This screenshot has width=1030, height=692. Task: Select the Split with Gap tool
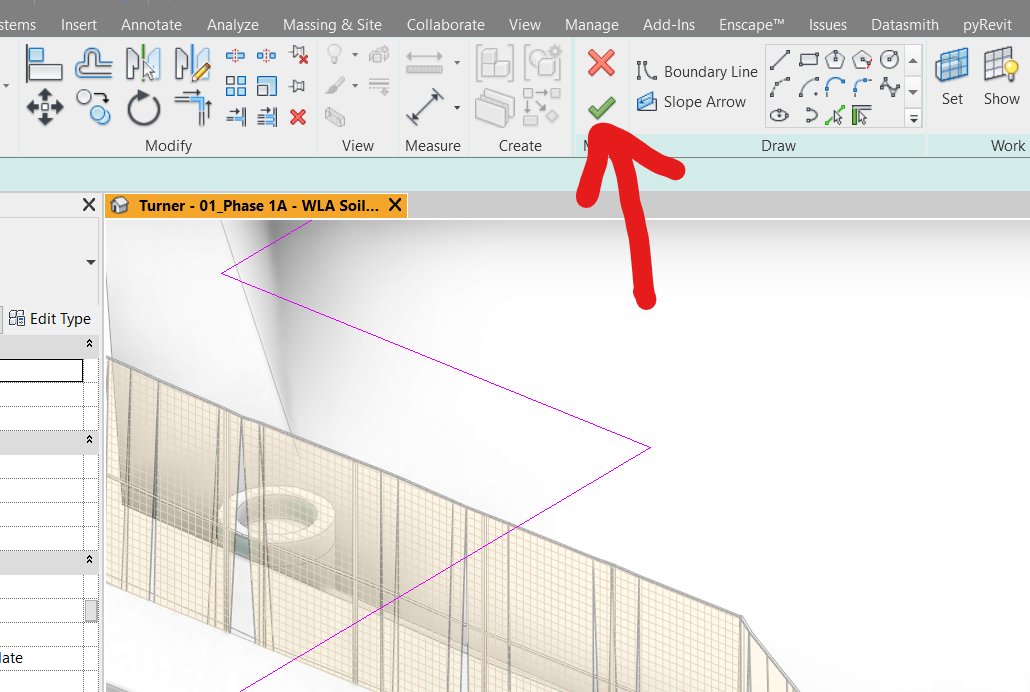[266, 56]
